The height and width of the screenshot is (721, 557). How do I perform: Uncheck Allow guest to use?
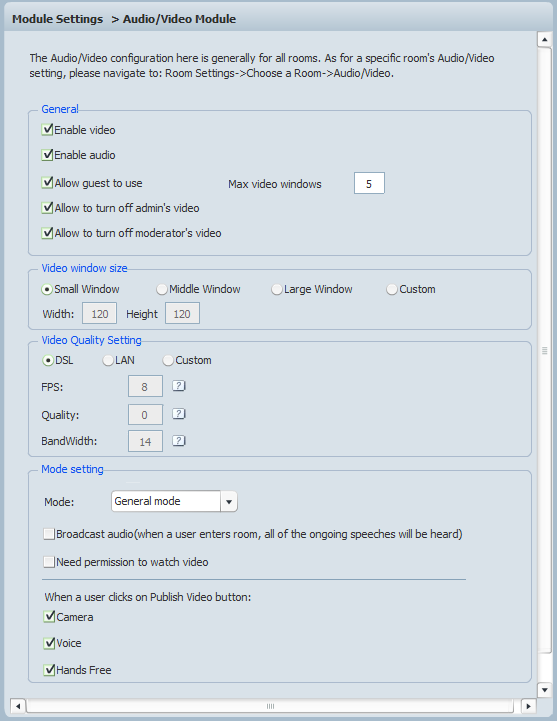point(47,183)
